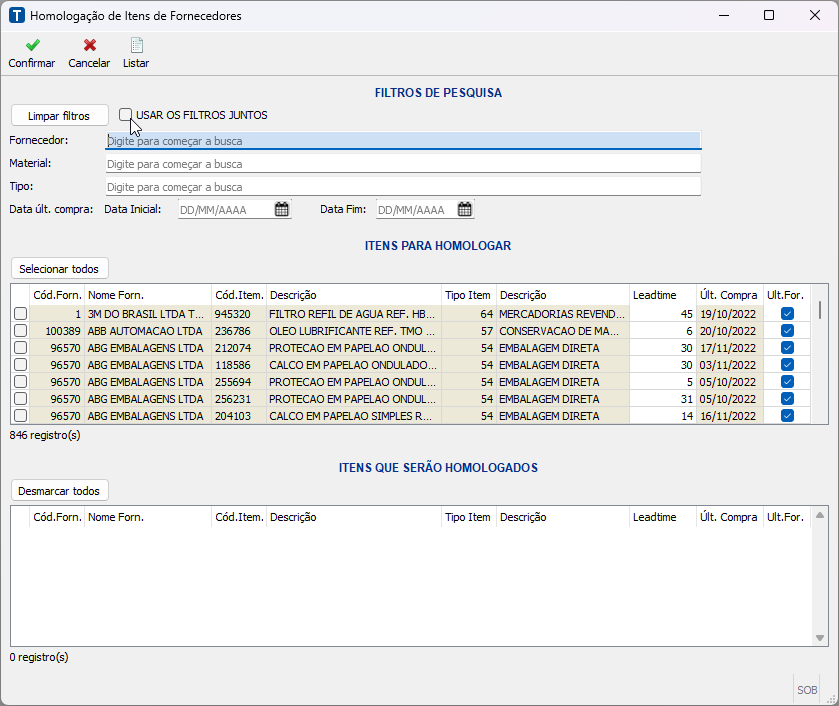Click the Material search field
Viewport: 839px width, 706px height.
403,164
